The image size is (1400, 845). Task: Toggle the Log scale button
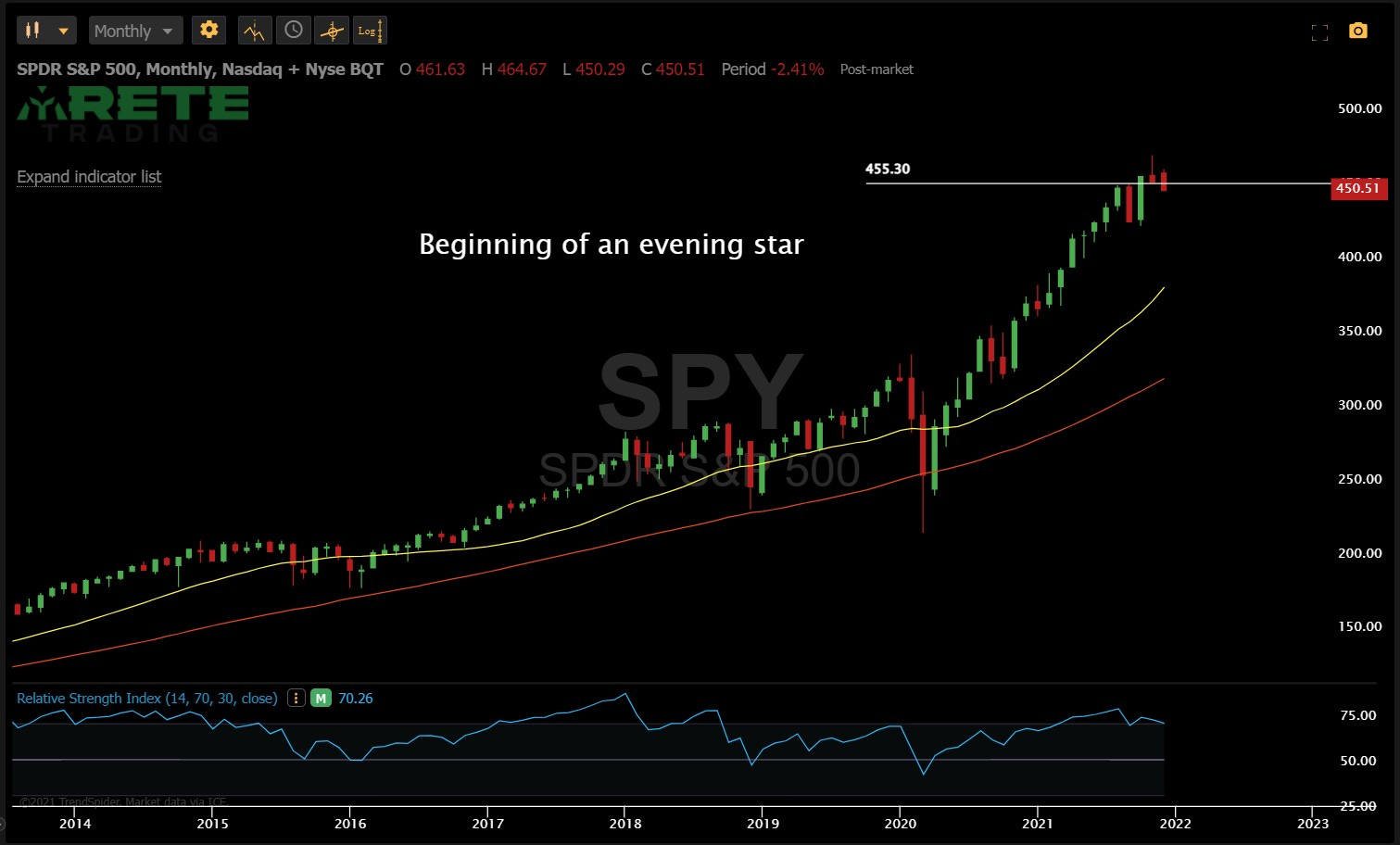[x=370, y=31]
